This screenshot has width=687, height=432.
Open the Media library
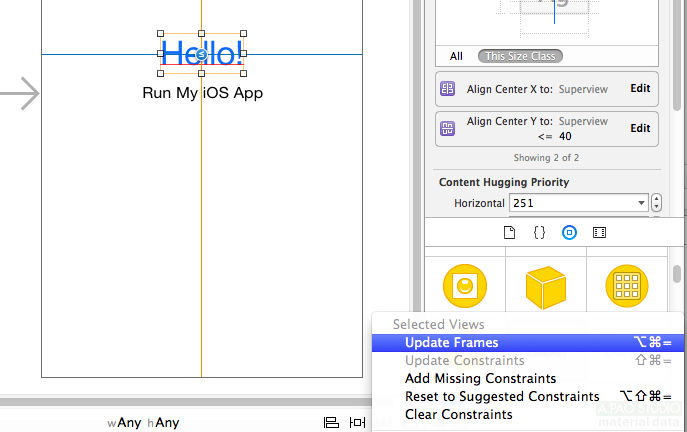tap(599, 232)
